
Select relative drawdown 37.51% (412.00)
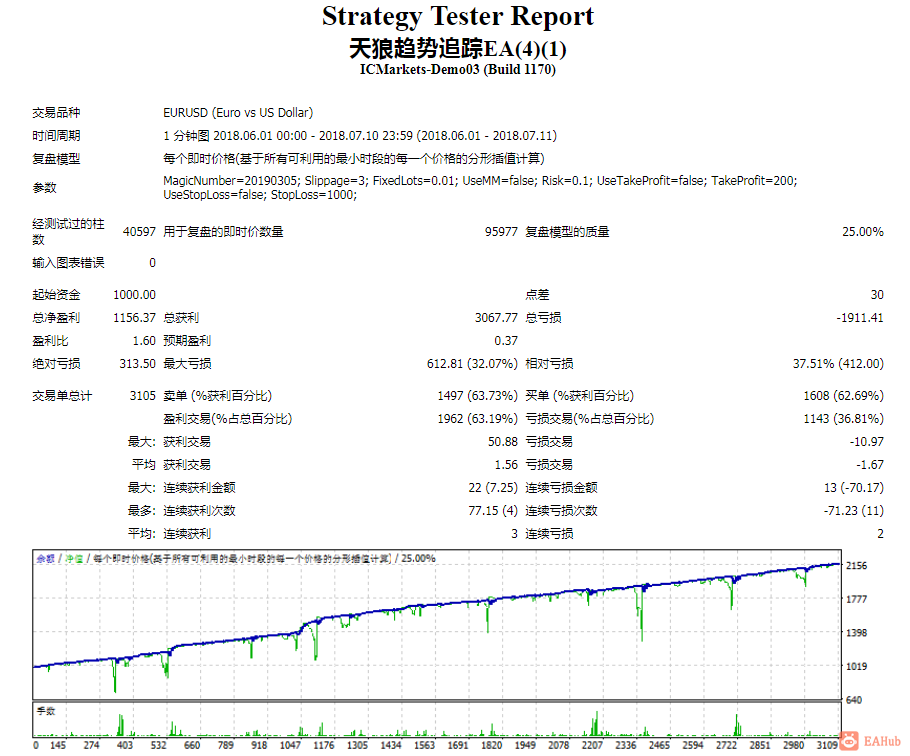[x=838, y=364]
